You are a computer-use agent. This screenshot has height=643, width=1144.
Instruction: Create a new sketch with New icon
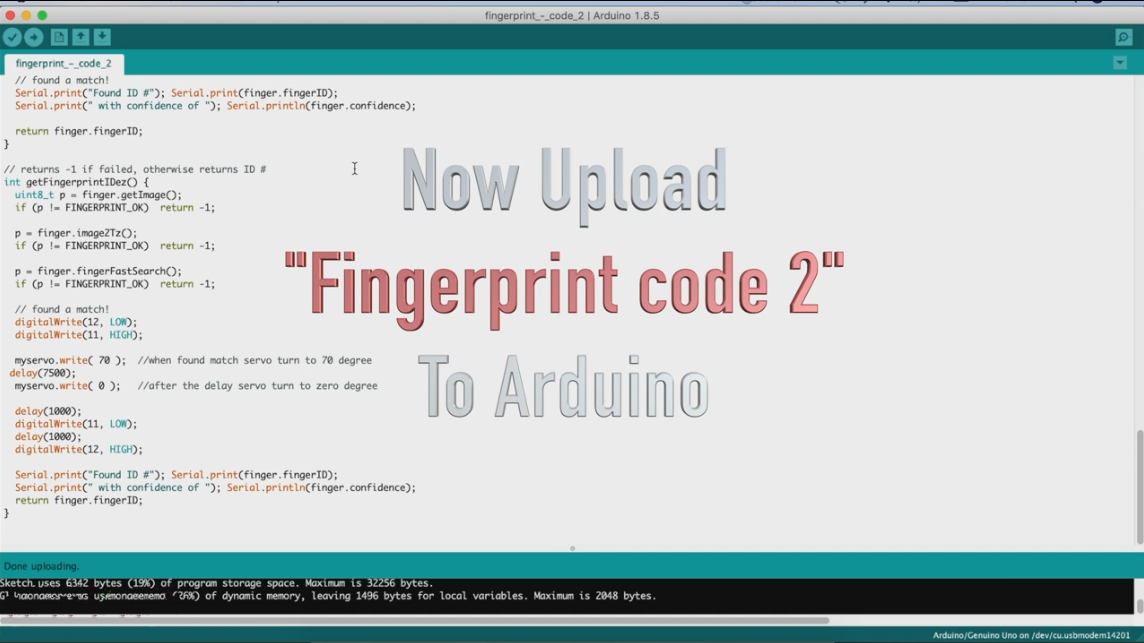pyautogui.click(x=59, y=37)
